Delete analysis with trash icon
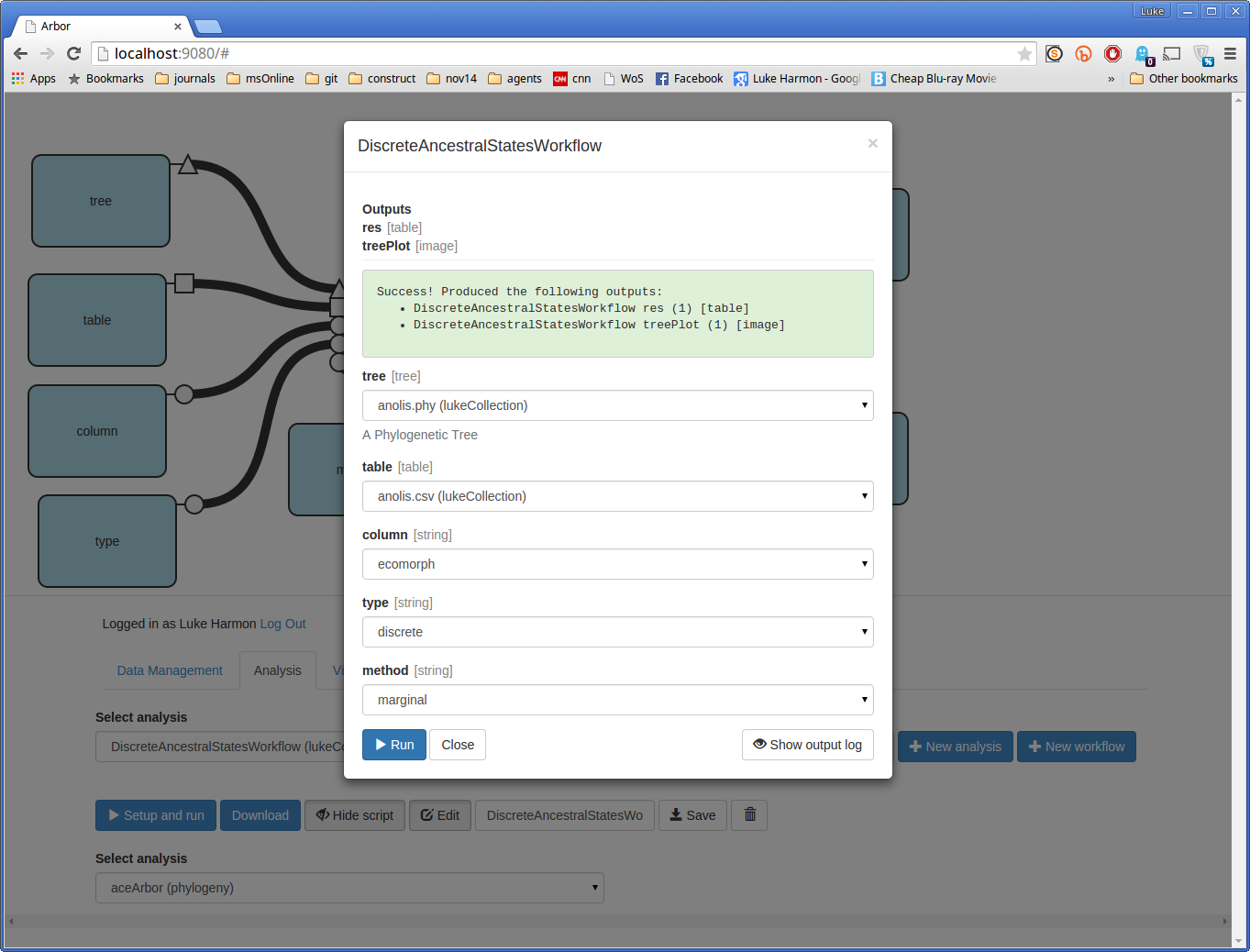 [x=750, y=814]
